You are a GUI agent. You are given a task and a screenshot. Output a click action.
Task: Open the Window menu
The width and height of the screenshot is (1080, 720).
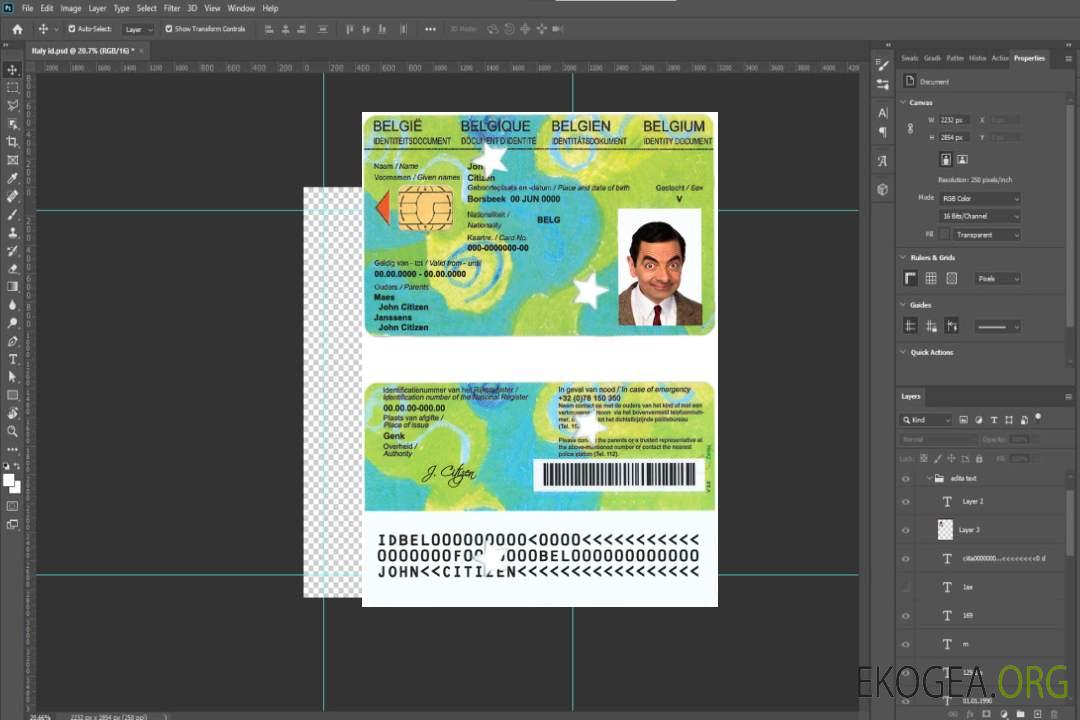point(241,8)
